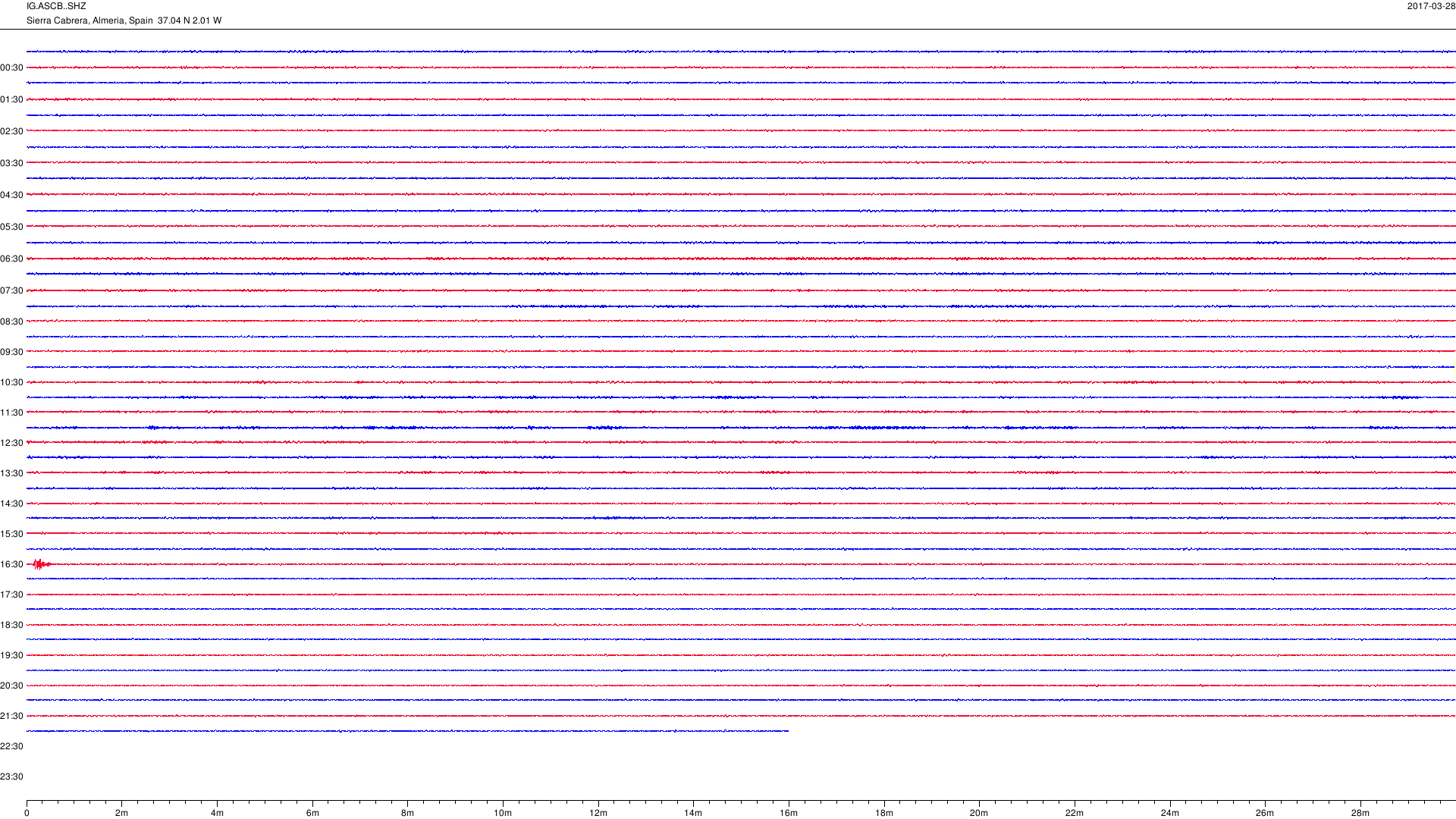Click the 0 minute axis label
Viewport: 1456px width, 819px height.
(27, 814)
